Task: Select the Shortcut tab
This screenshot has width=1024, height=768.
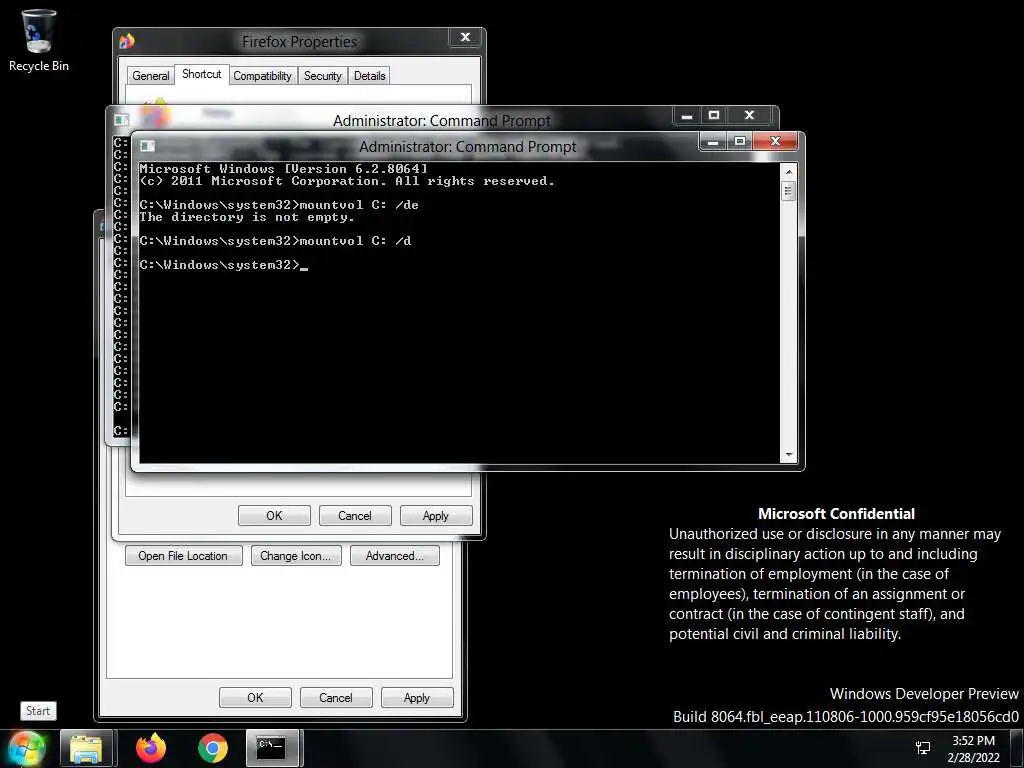Action: click(202, 74)
